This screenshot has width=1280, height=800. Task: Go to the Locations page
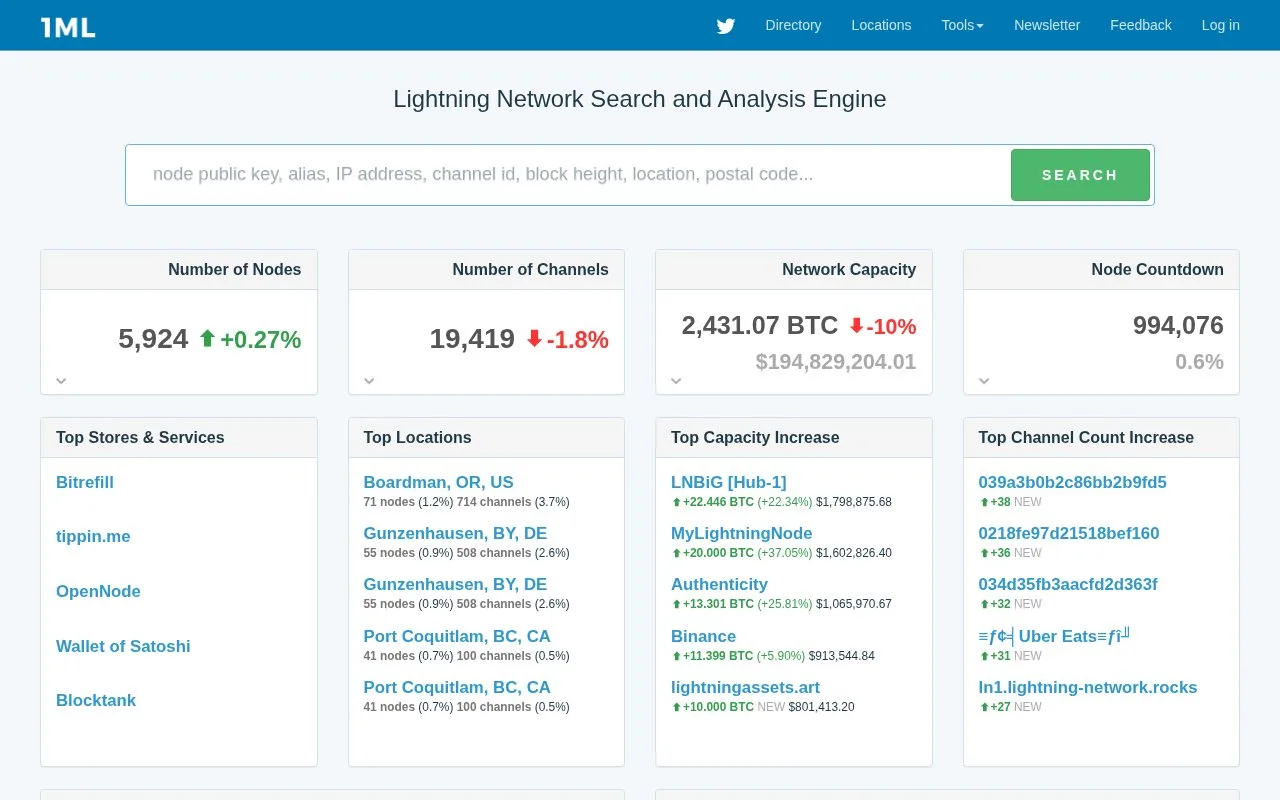pos(881,25)
